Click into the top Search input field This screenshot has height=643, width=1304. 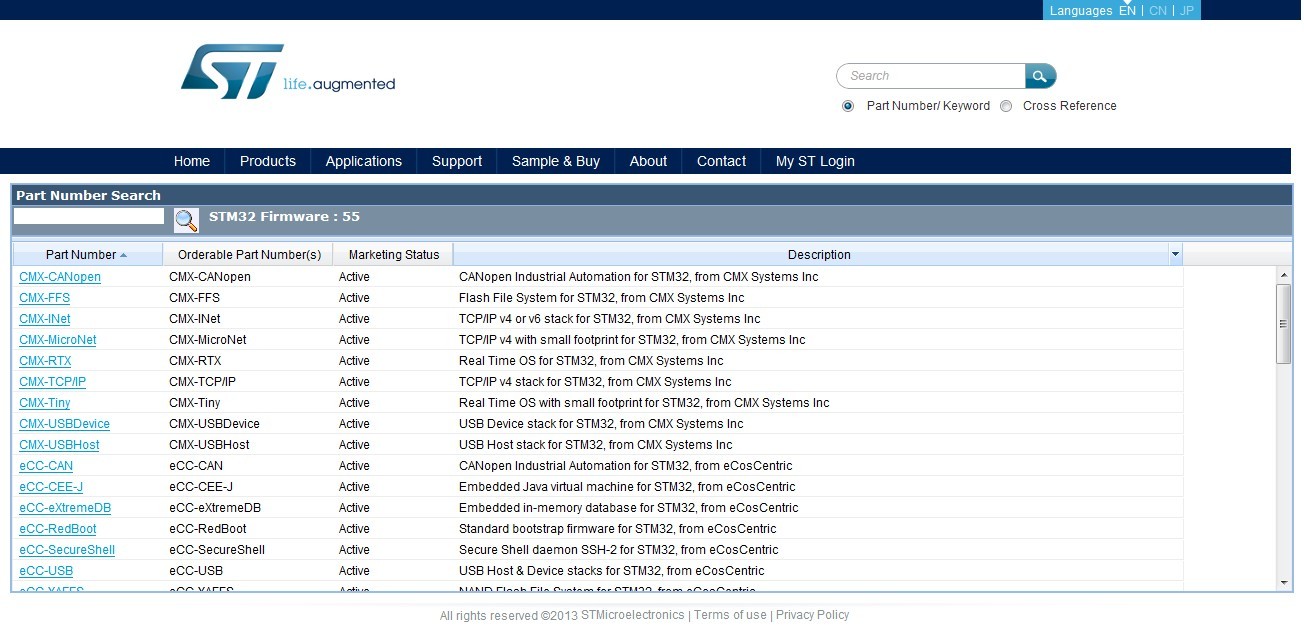tap(931, 76)
